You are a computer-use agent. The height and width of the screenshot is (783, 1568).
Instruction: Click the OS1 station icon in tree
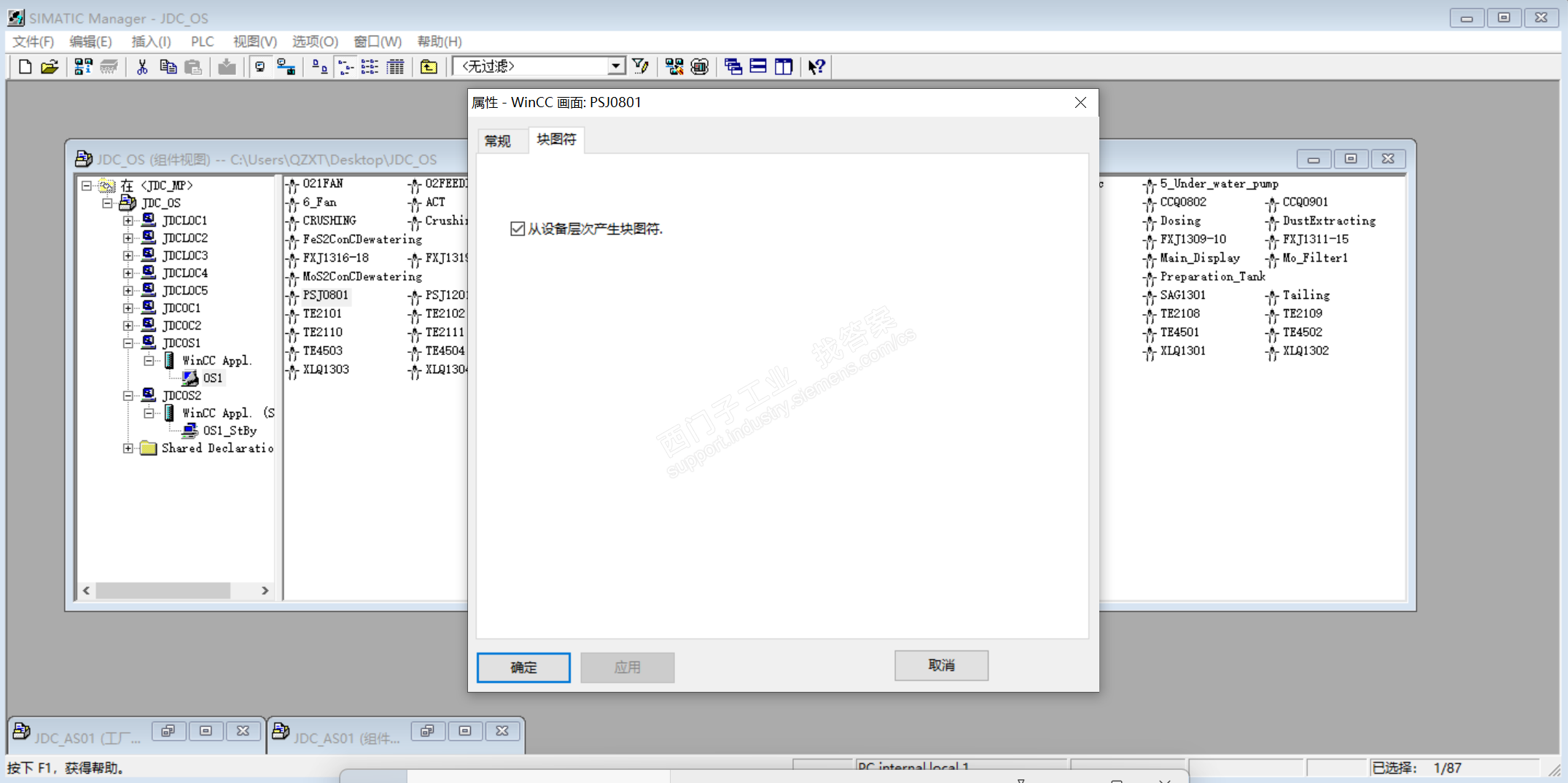point(190,378)
